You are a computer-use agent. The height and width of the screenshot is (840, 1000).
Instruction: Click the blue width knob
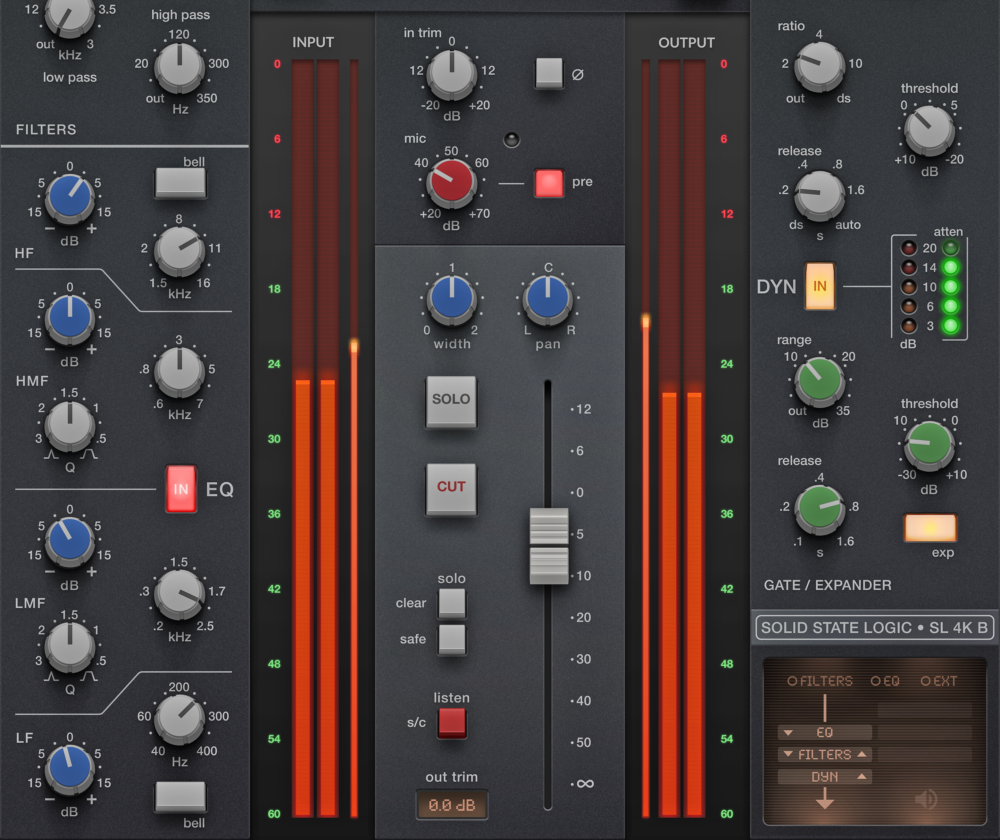(452, 298)
